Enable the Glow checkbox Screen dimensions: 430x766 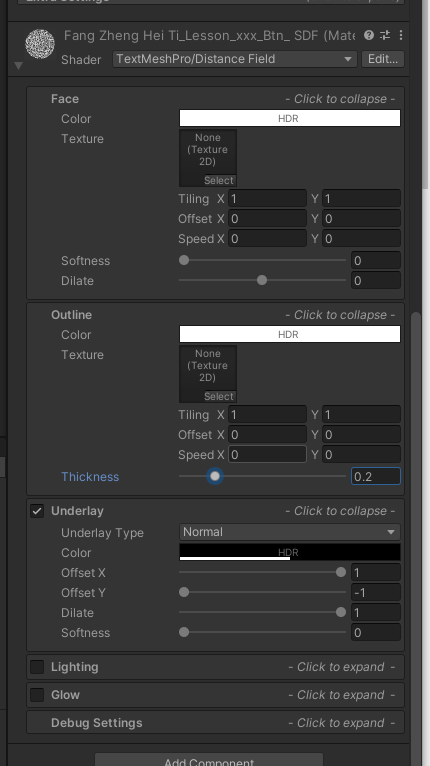(37, 695)
